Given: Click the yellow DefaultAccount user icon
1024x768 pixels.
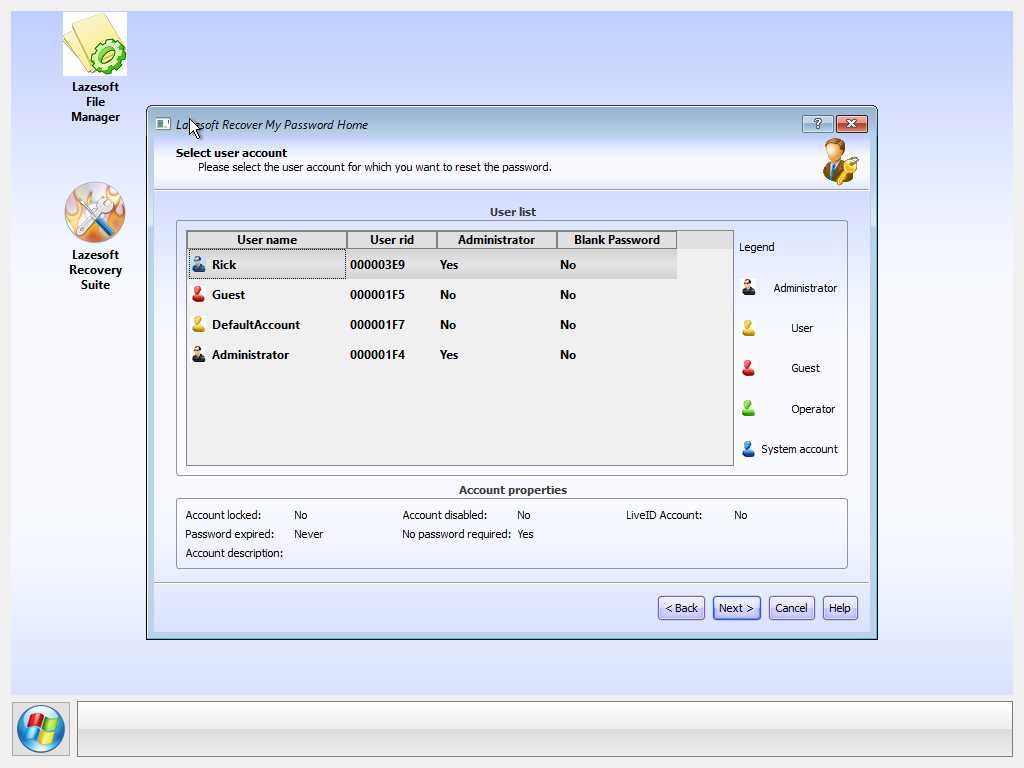Looking at the screenshot, I should (199, 325).
